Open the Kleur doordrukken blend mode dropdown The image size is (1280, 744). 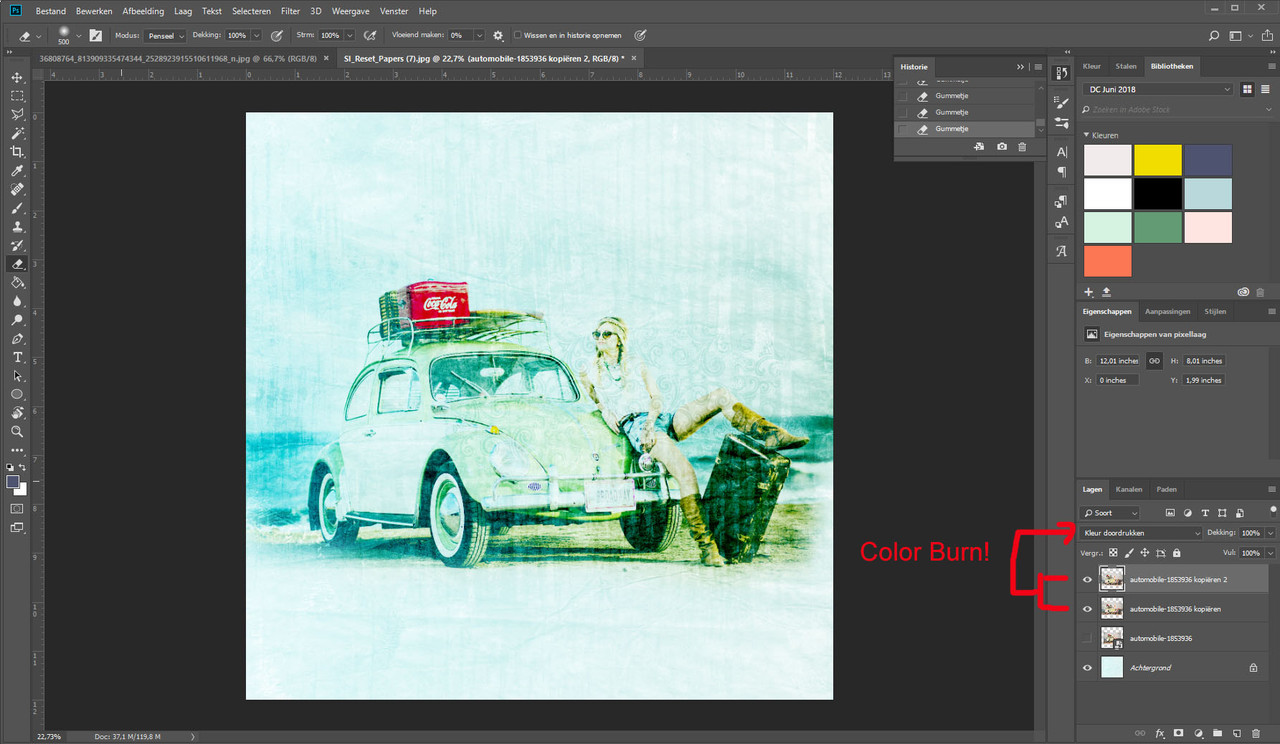1142,533
